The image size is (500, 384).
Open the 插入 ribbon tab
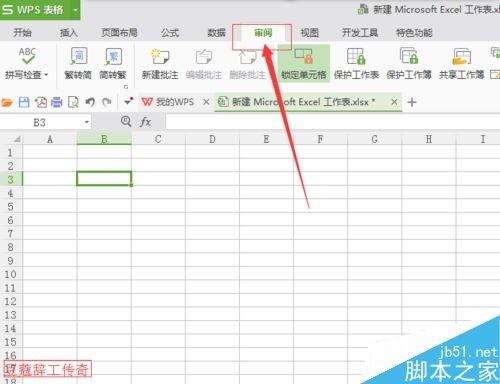click(69, 33)
